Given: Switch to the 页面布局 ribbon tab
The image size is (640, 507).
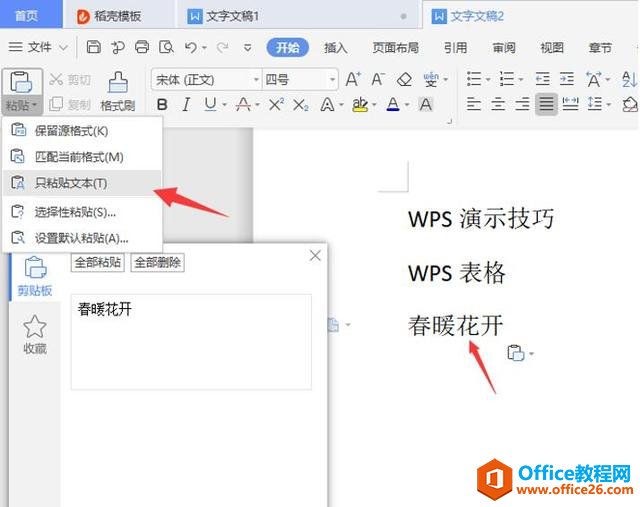Looking at the screenshot, I should click(396, 48).
